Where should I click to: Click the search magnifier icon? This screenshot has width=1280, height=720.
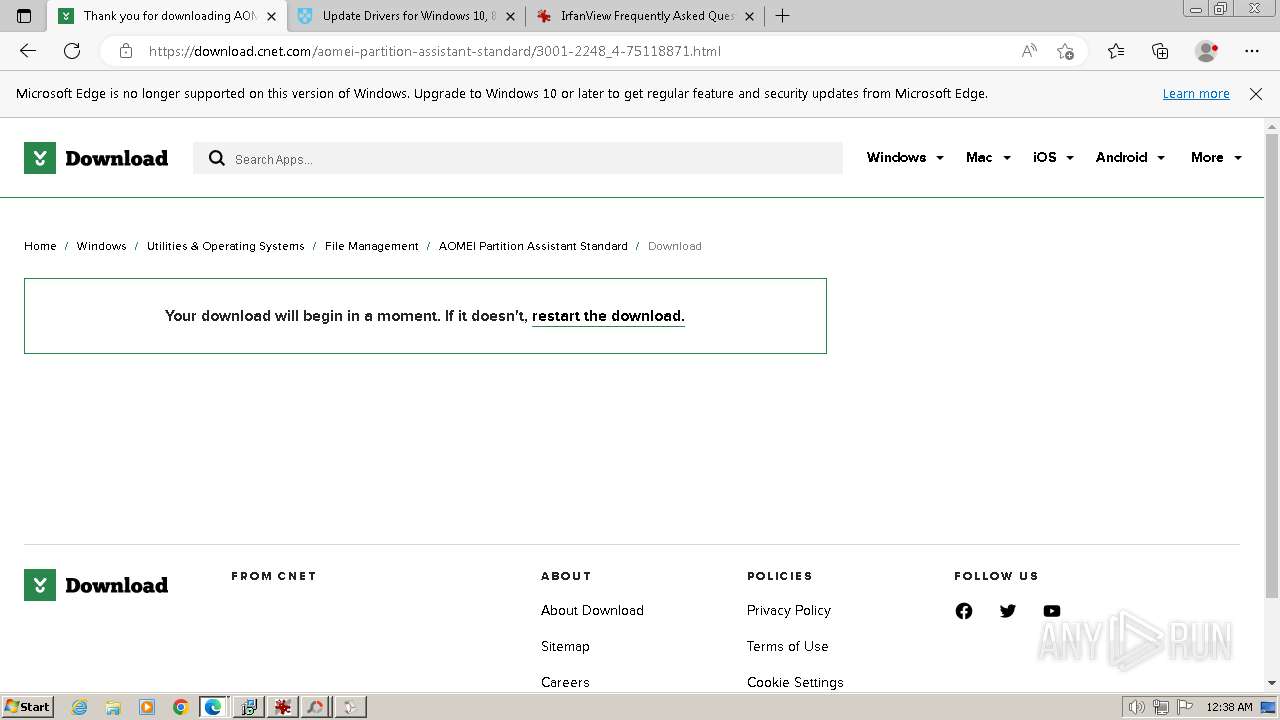coord(217,158)
